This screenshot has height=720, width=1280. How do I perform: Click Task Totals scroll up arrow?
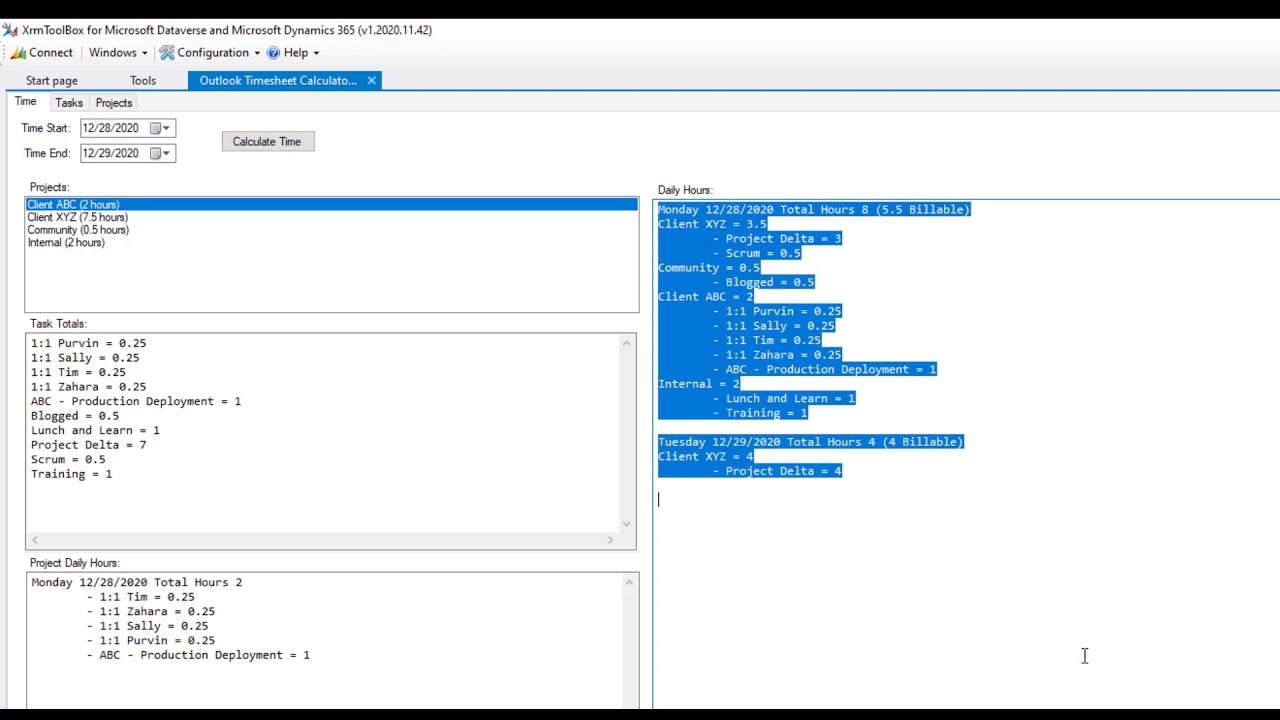pyautogui.click(x=627, y=344)
